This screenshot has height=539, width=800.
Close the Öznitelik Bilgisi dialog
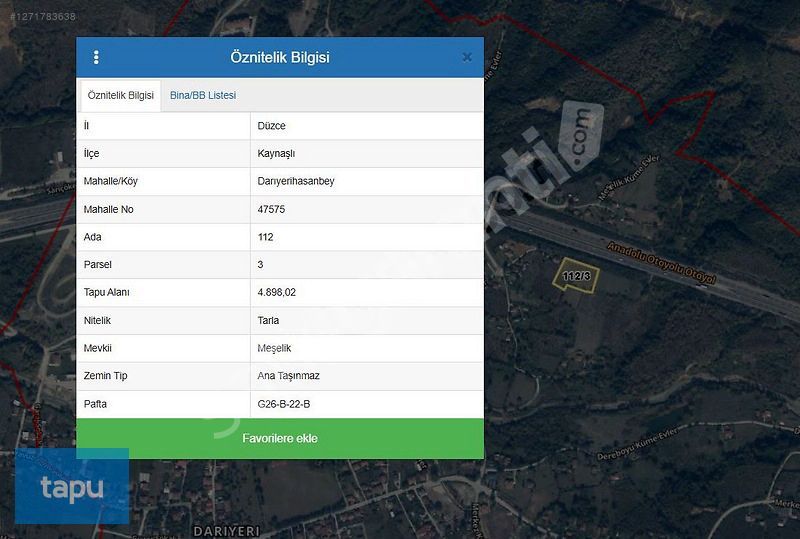pyautogui.click(x=467, y=57)
